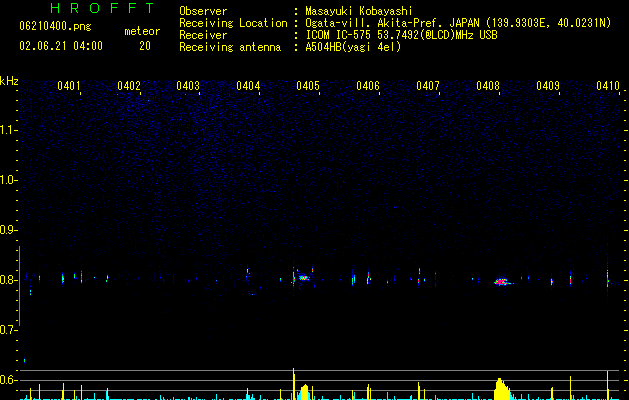Click the kHz axis unit label
The image size is (629, 400).
pos(9,81)
